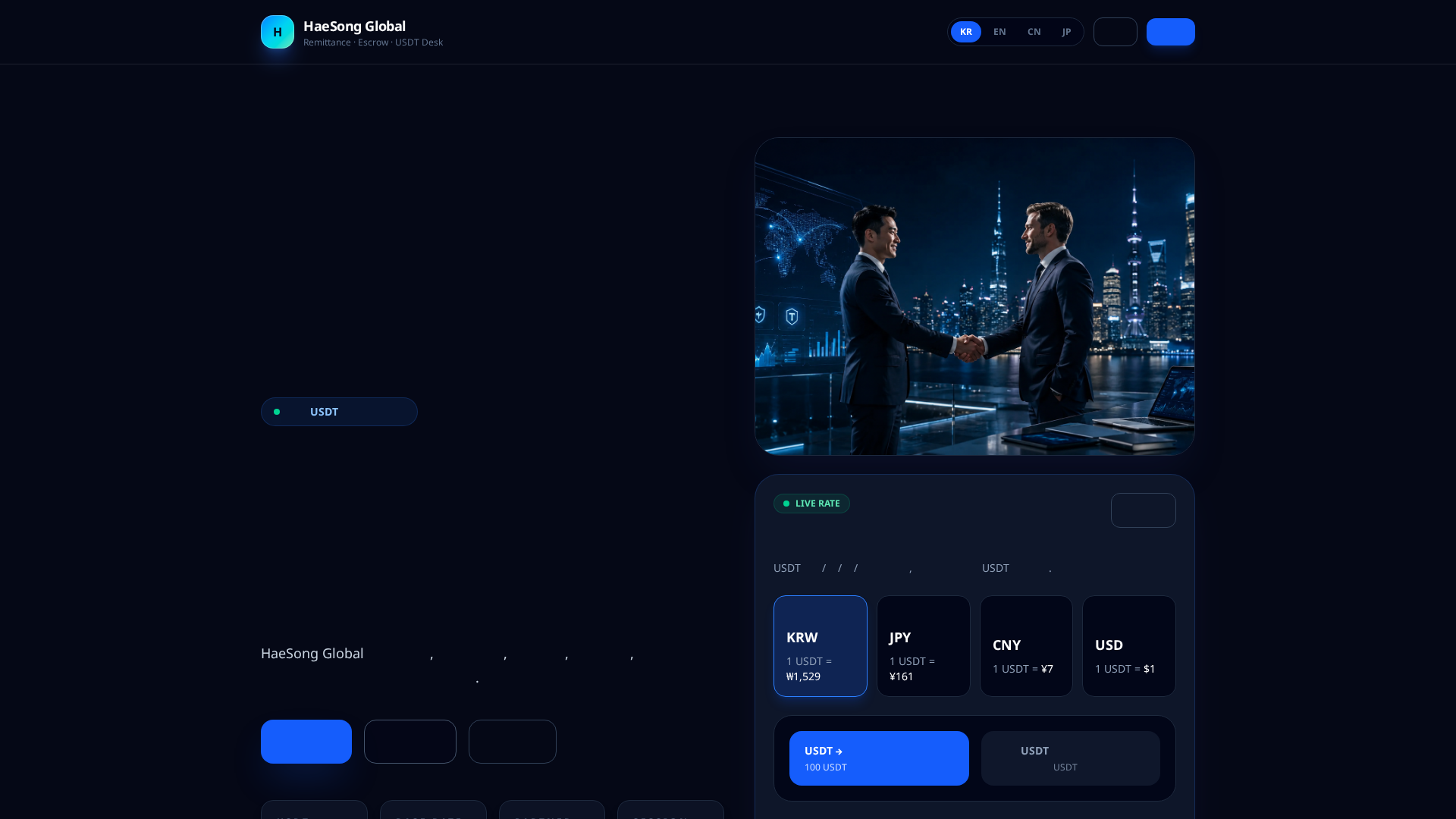Select the USD rate card
The image size is (1456, 819).
click(1128, 646)
